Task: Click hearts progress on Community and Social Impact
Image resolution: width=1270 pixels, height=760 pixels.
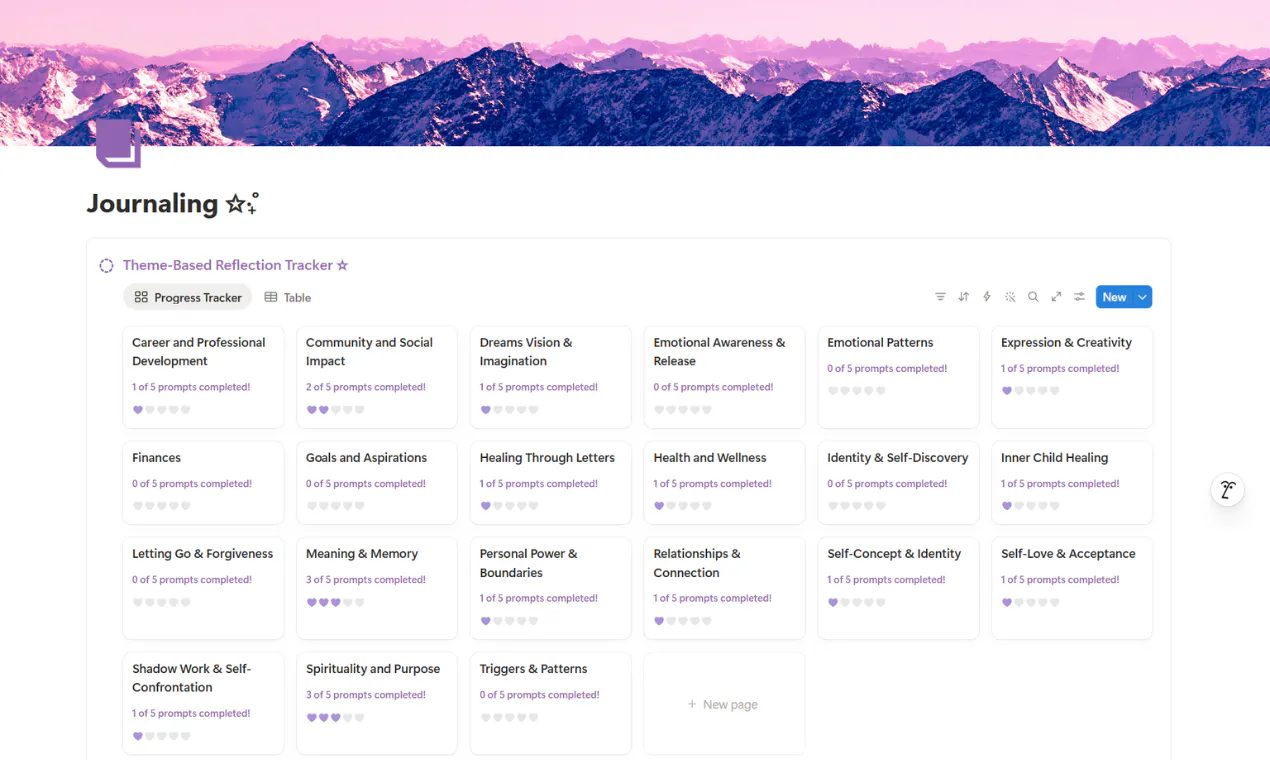Action: point(335,410)
